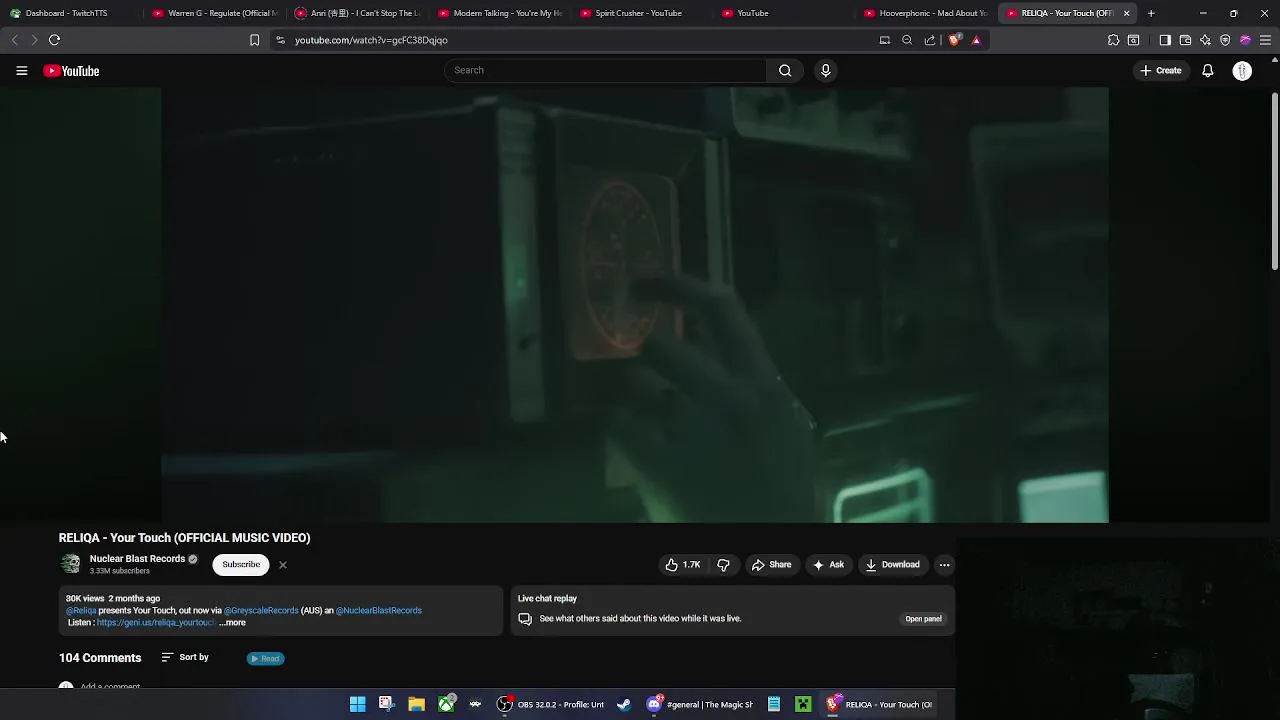The height and width of the screenshot is (720, 1280).
Task: Switch to Anri I Can't Stop tab
Action: click(x=356, y=13)
